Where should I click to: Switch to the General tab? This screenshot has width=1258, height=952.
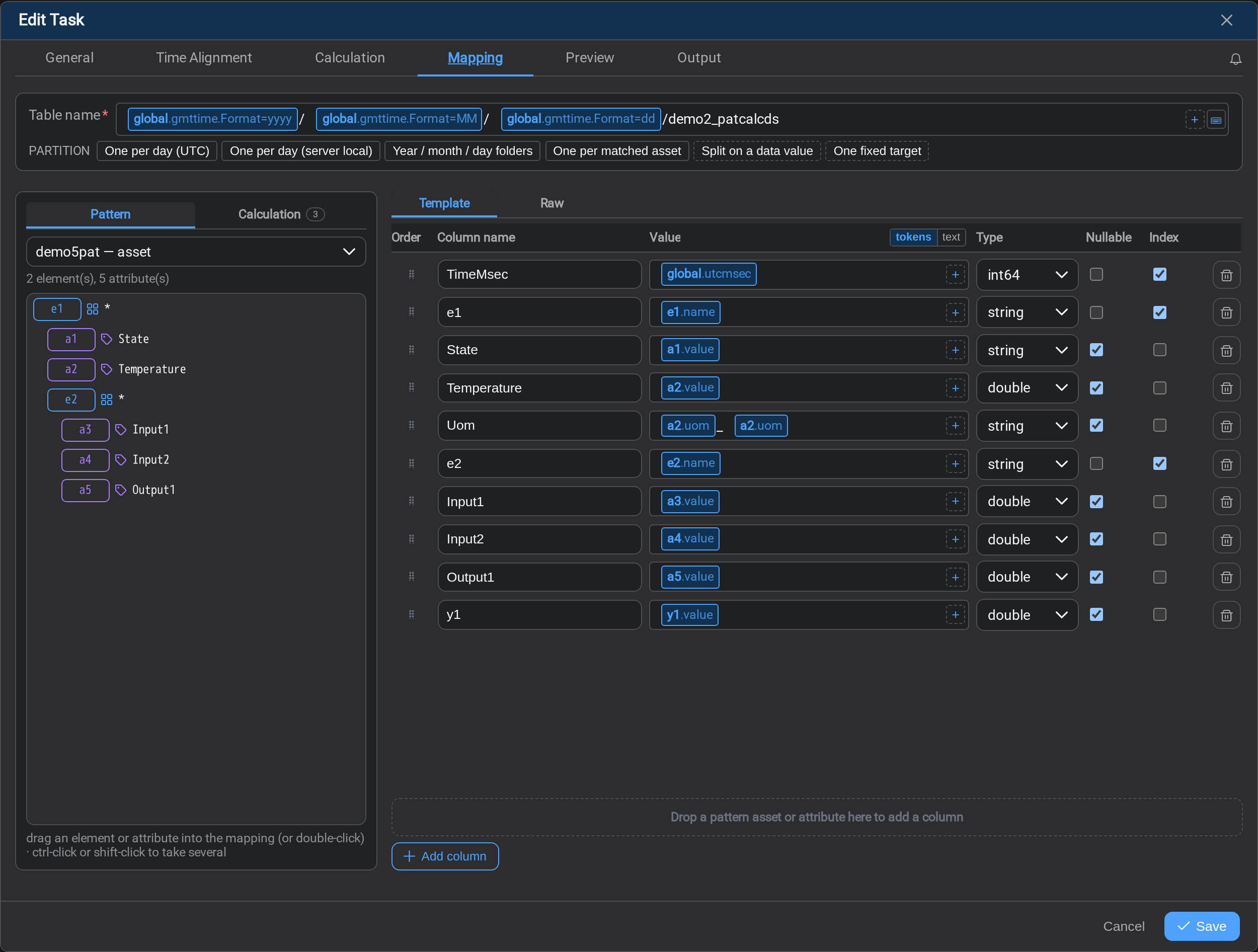tap(69, 58)
